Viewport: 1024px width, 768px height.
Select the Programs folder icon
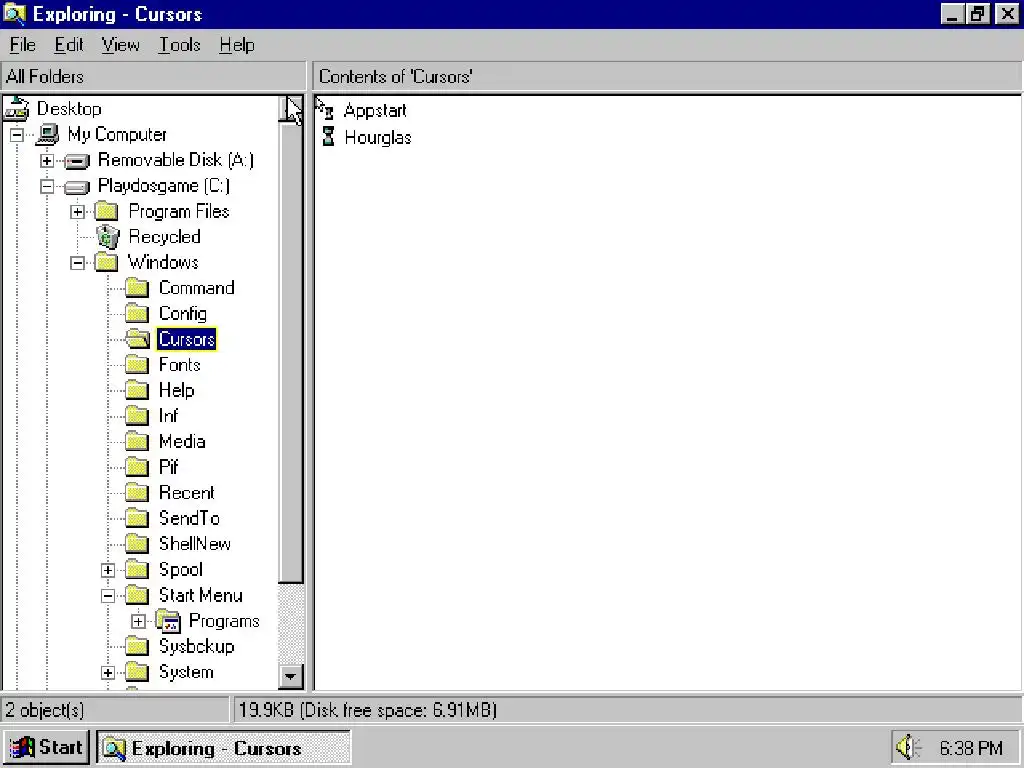click(168, 620)
